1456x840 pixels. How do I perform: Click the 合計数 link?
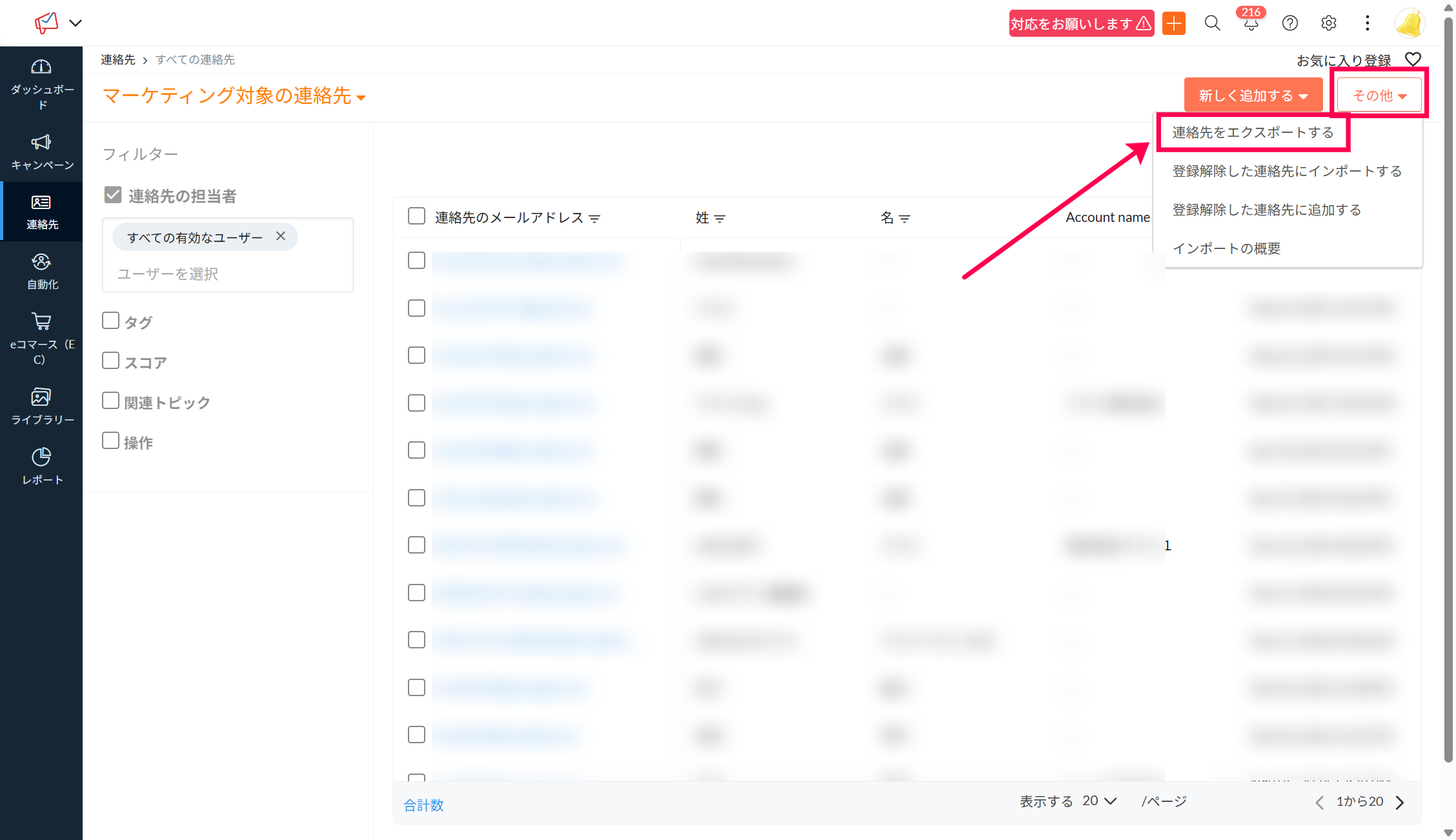tap(423, 805)
